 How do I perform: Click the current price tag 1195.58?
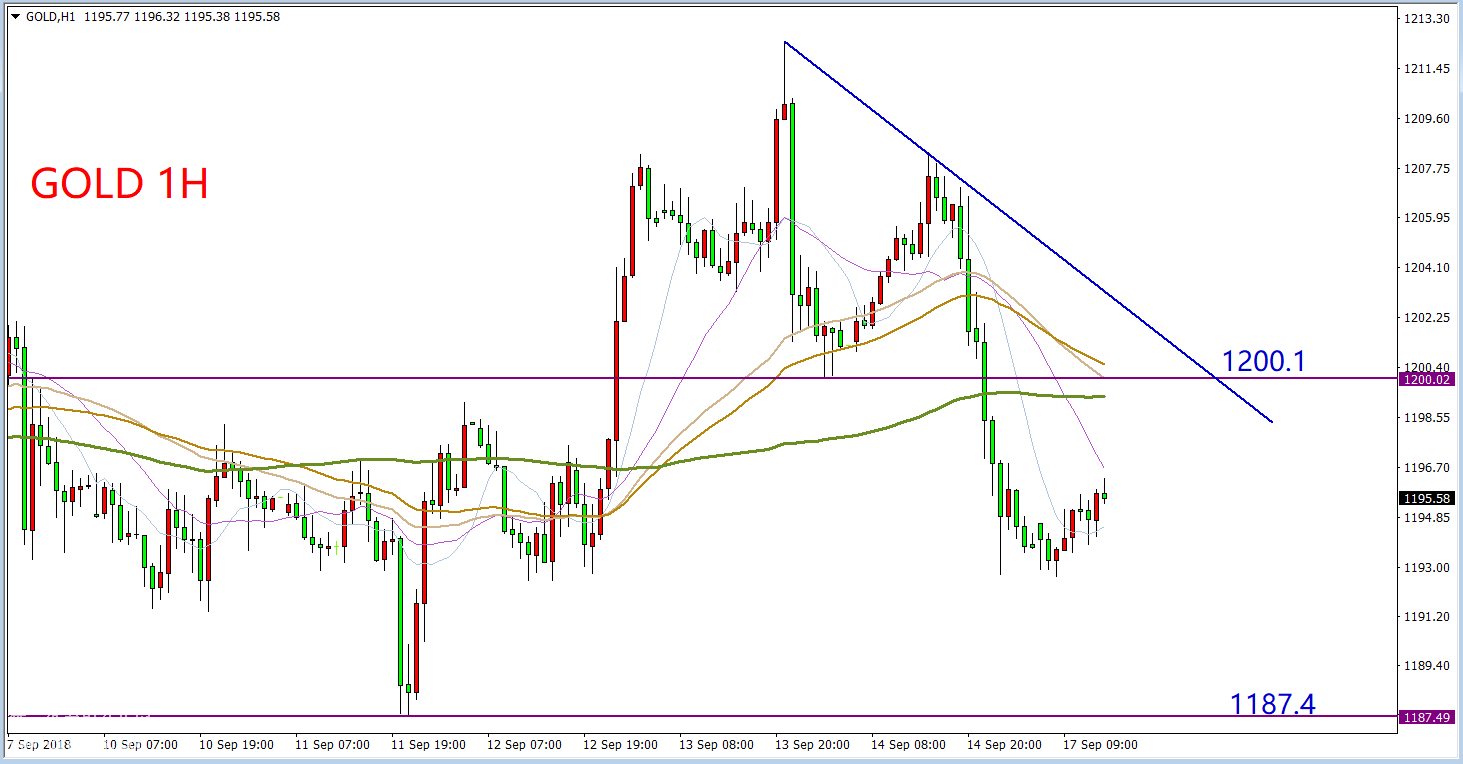(x=1428, y=498)
